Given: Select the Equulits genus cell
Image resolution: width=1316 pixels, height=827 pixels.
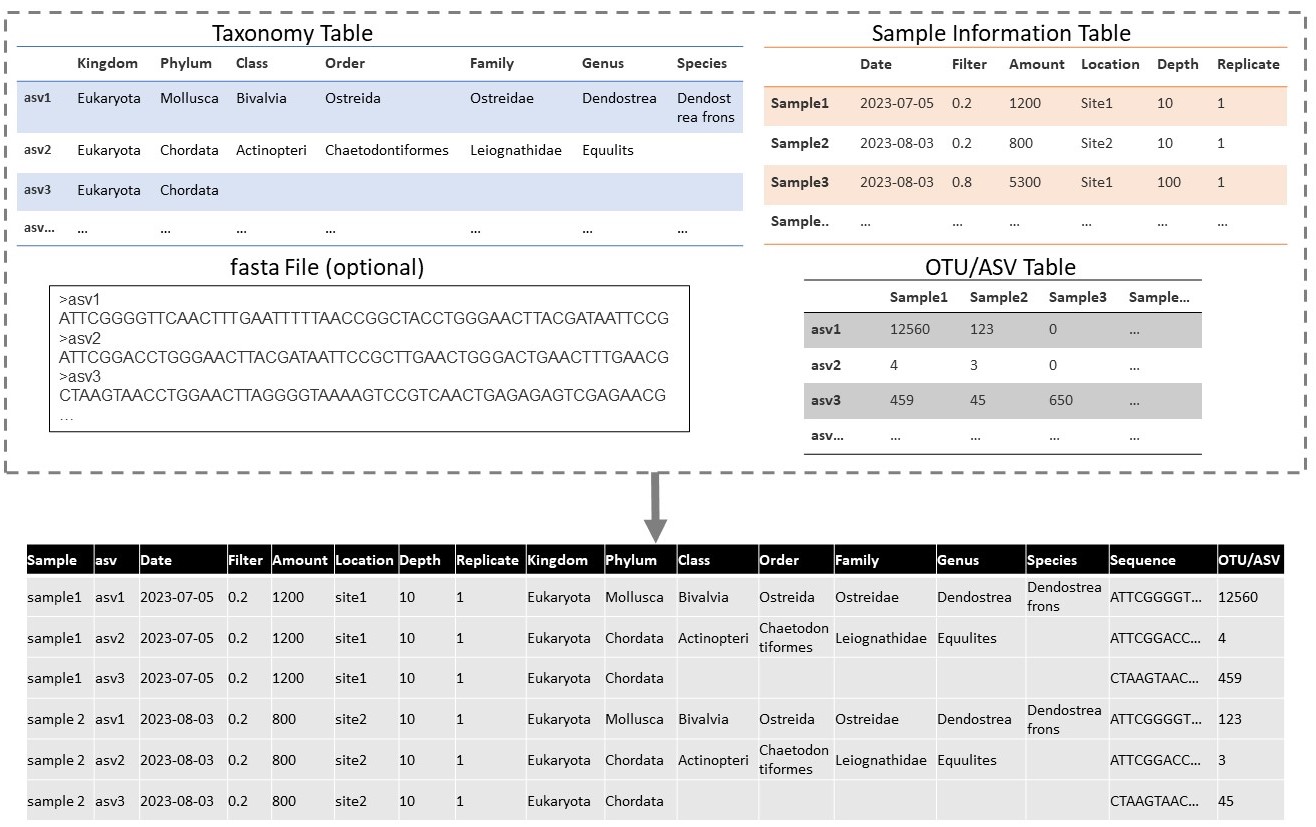Looking at the screenshot, I should coord(607,151).
